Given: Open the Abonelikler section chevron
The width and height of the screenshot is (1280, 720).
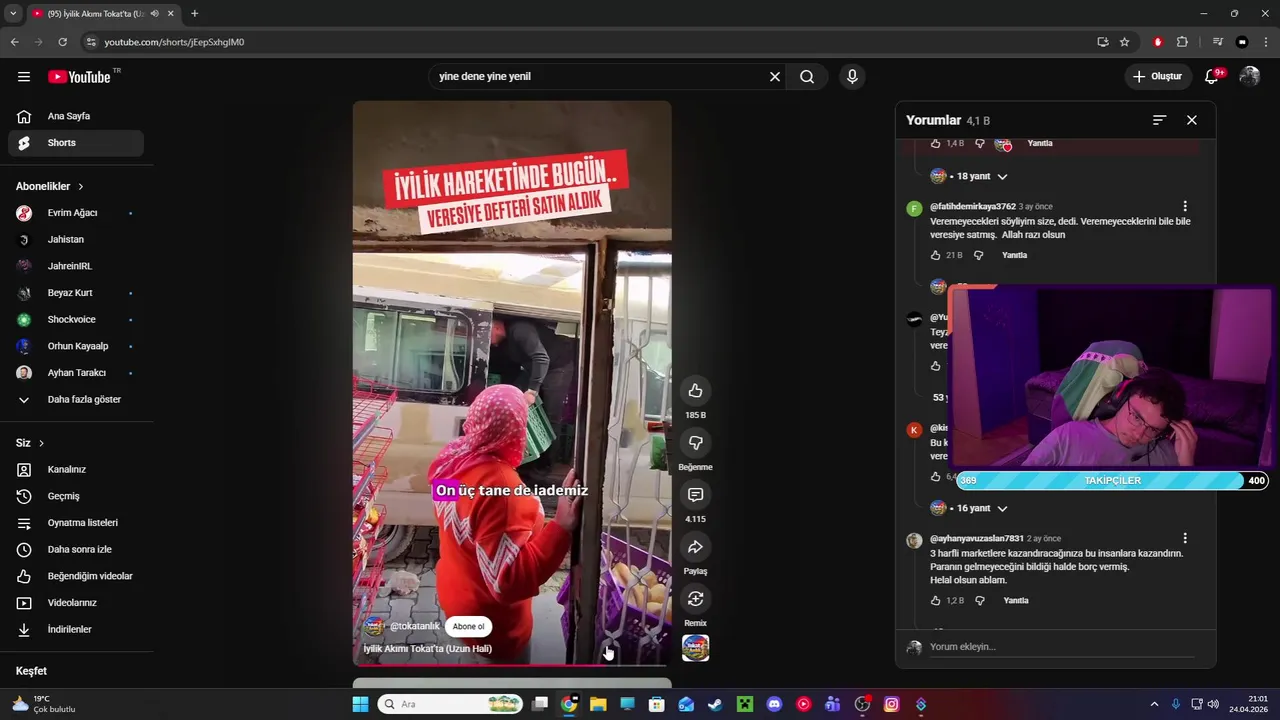Looking at the screenshot, I should [x=81, y=187].
